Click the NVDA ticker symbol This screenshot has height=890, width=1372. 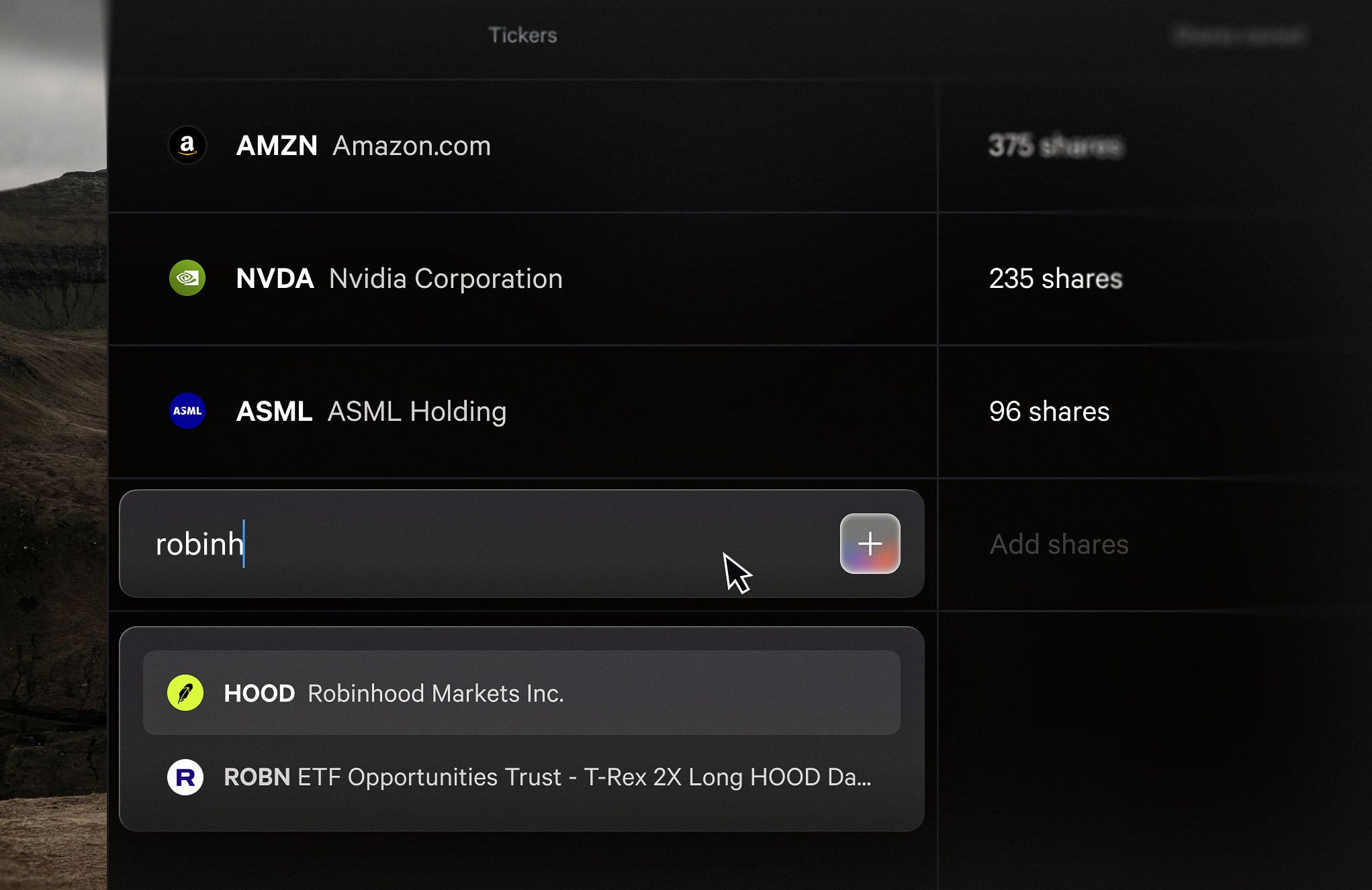click(x=275, y=279)
